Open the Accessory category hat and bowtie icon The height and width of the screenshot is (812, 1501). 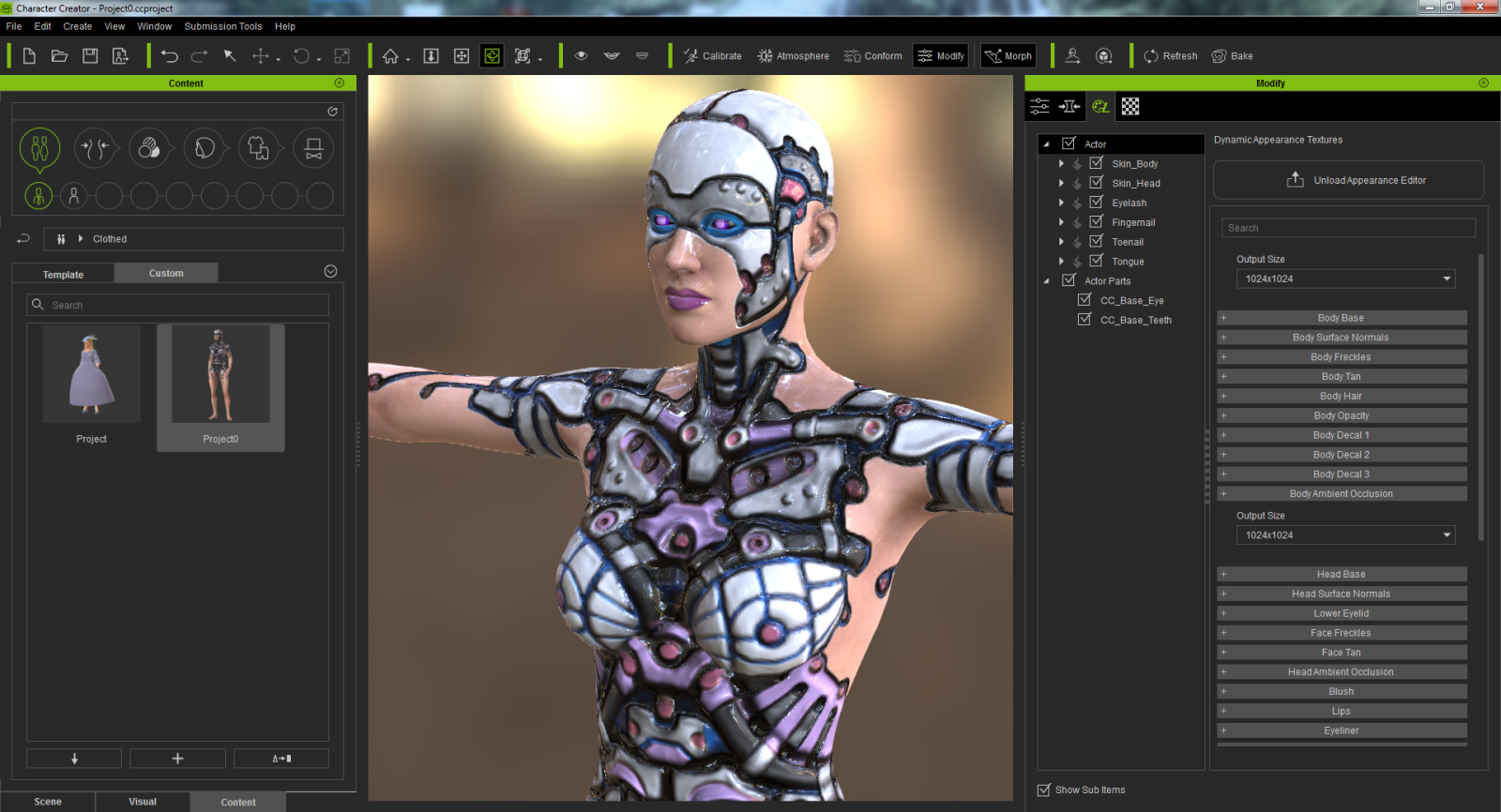click(314, 148)
